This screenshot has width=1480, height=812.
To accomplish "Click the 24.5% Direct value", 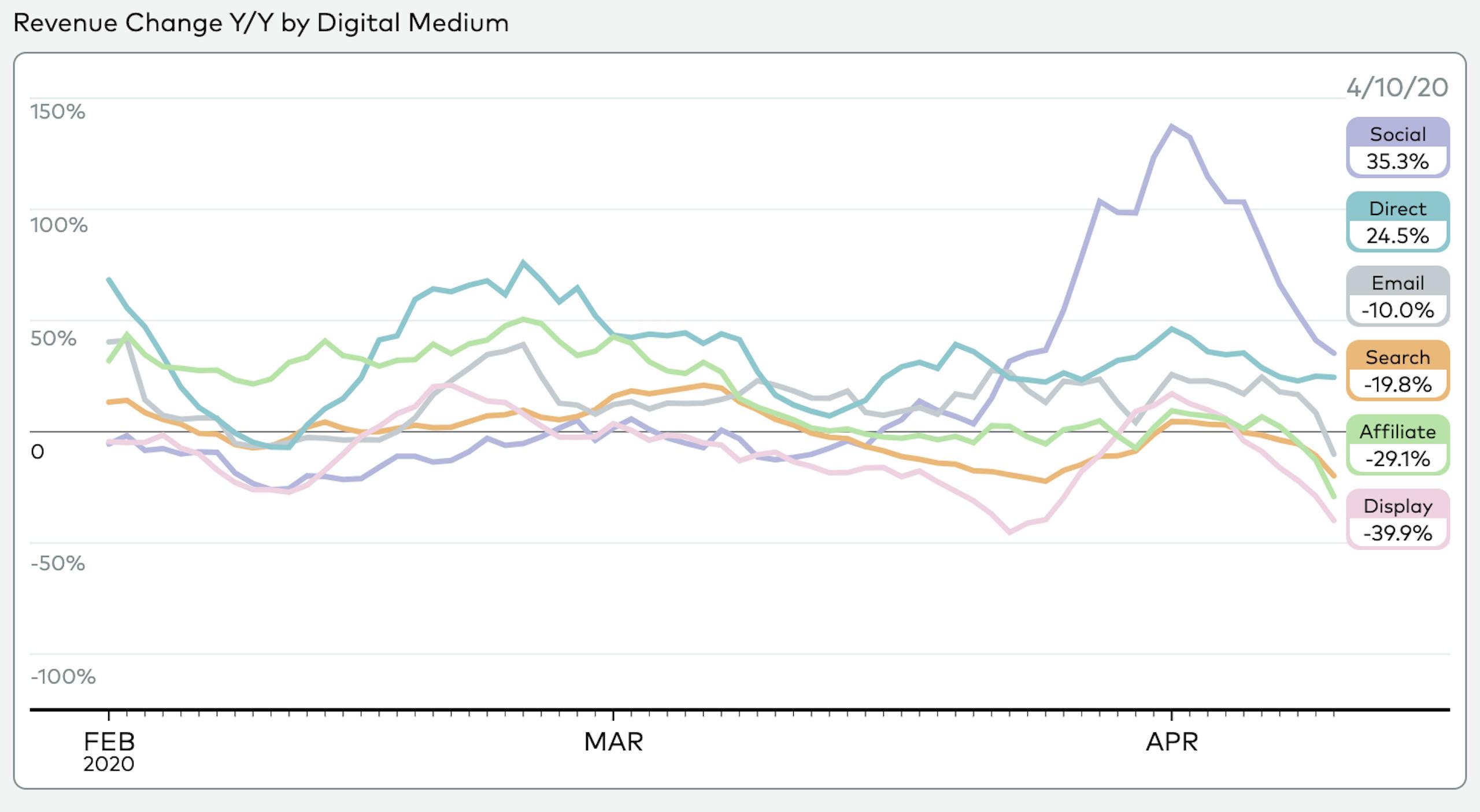I will [1397, 236].
